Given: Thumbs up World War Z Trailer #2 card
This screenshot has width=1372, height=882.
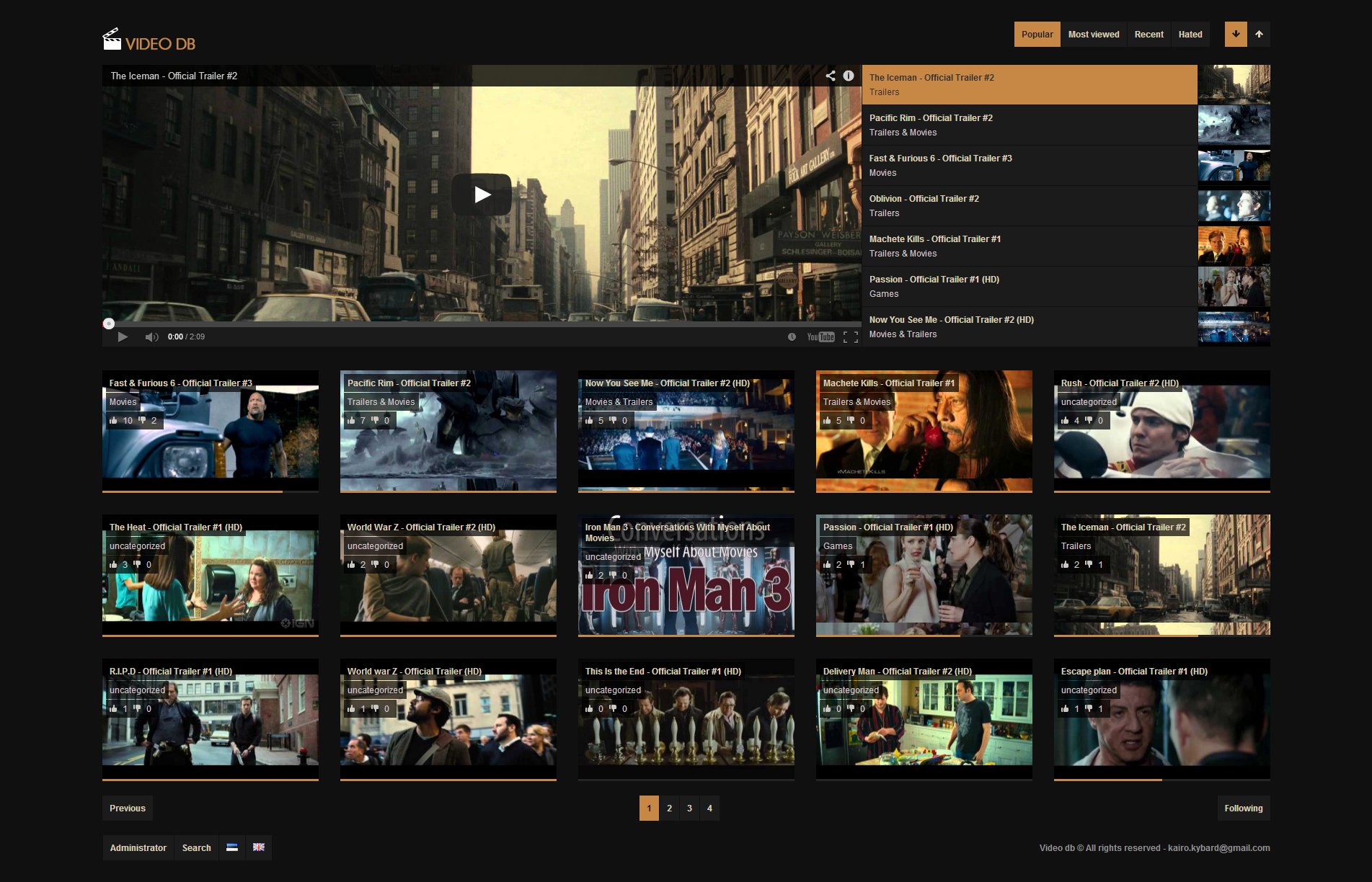Looking at the screenshot, I should pyautogui.click(x=352, y=564).
